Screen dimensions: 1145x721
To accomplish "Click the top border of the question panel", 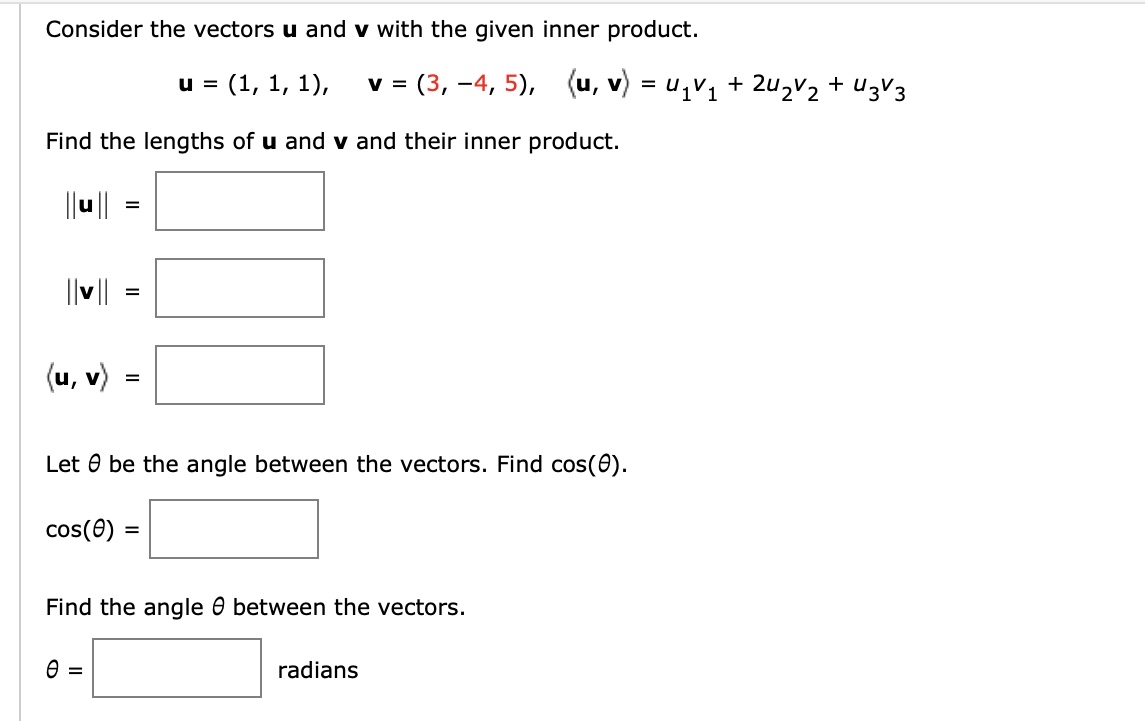I will 570,2.
